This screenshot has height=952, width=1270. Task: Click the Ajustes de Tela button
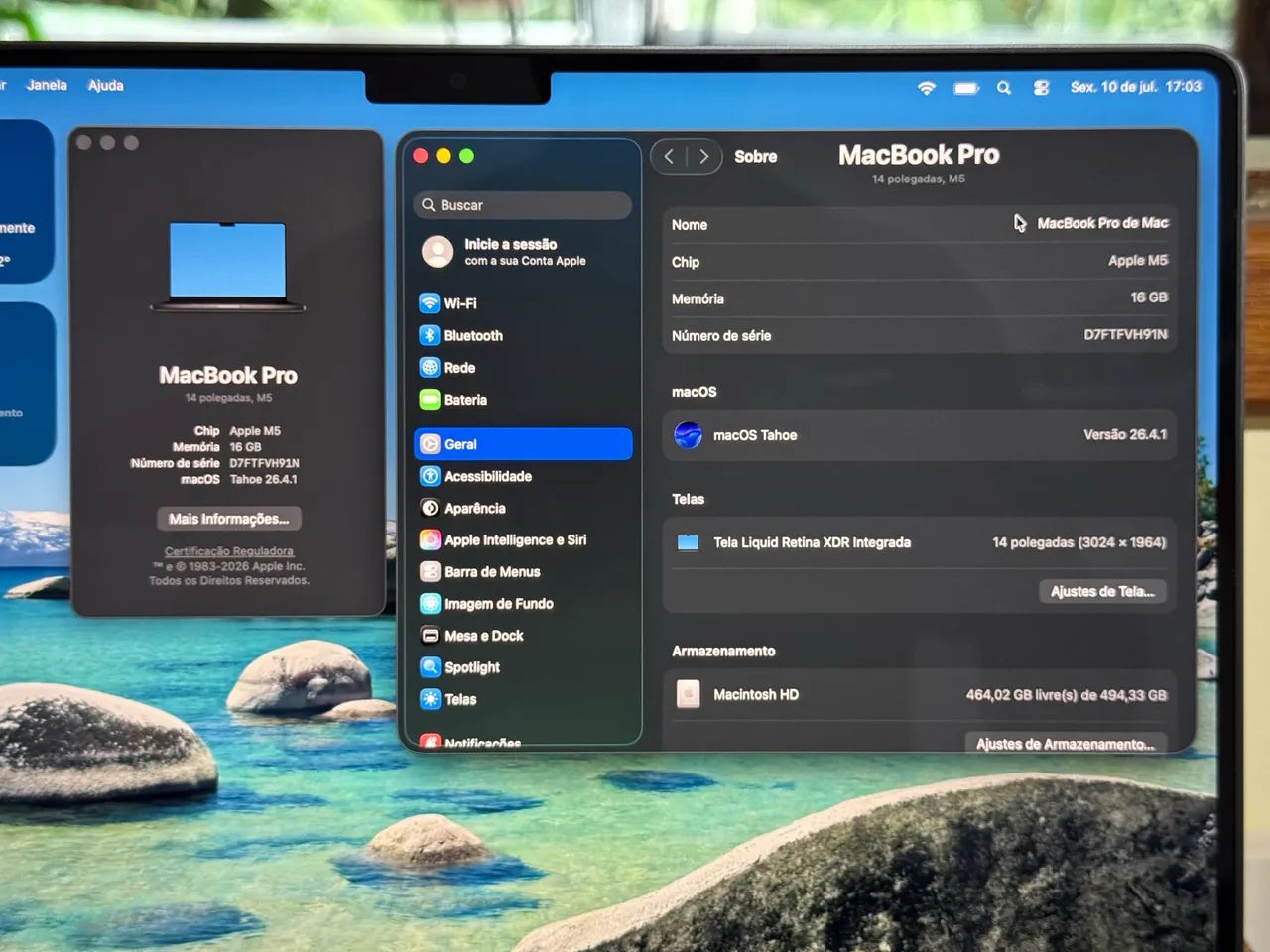pos(1102,591)
